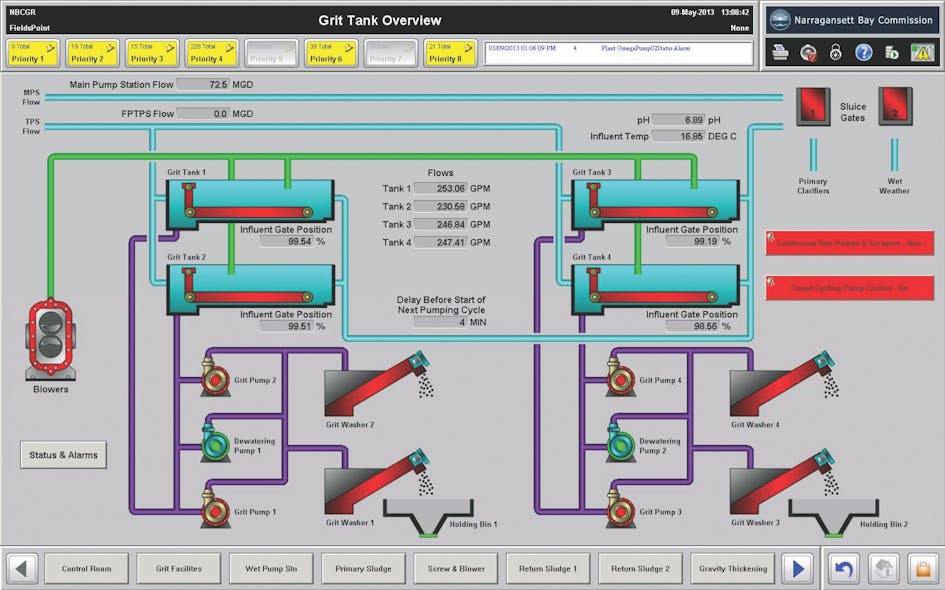This screenshot has height=590, width=945.
Task: Click the reports icon next to help
Action: click(x=890, y=52)
